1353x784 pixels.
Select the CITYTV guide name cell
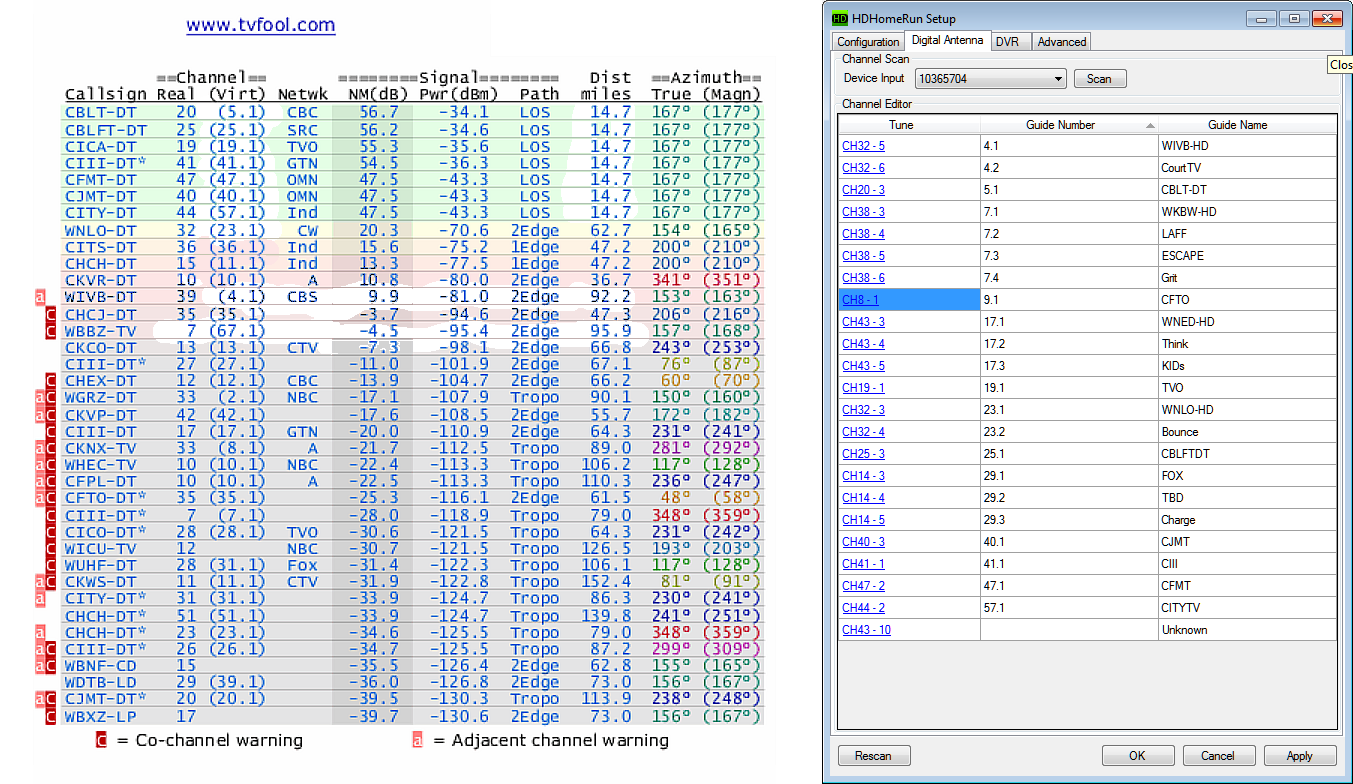click(x=1247, y=608)
